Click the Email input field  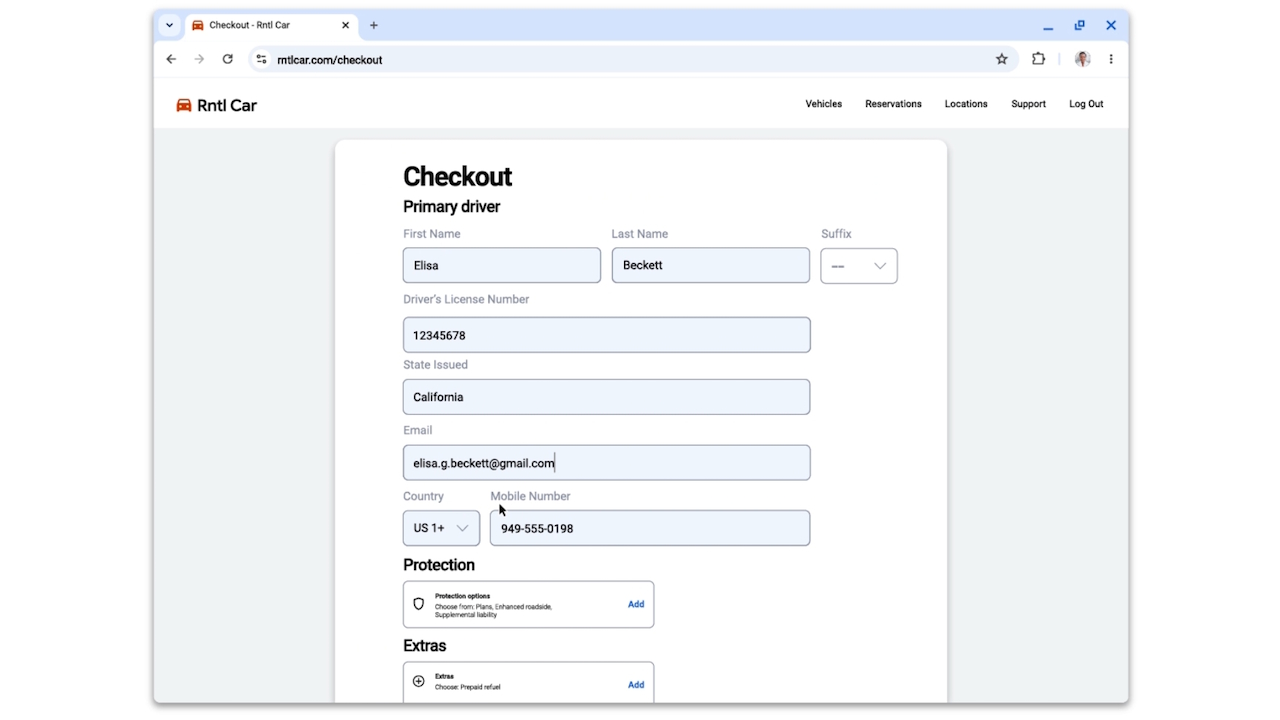click(606, 462)
